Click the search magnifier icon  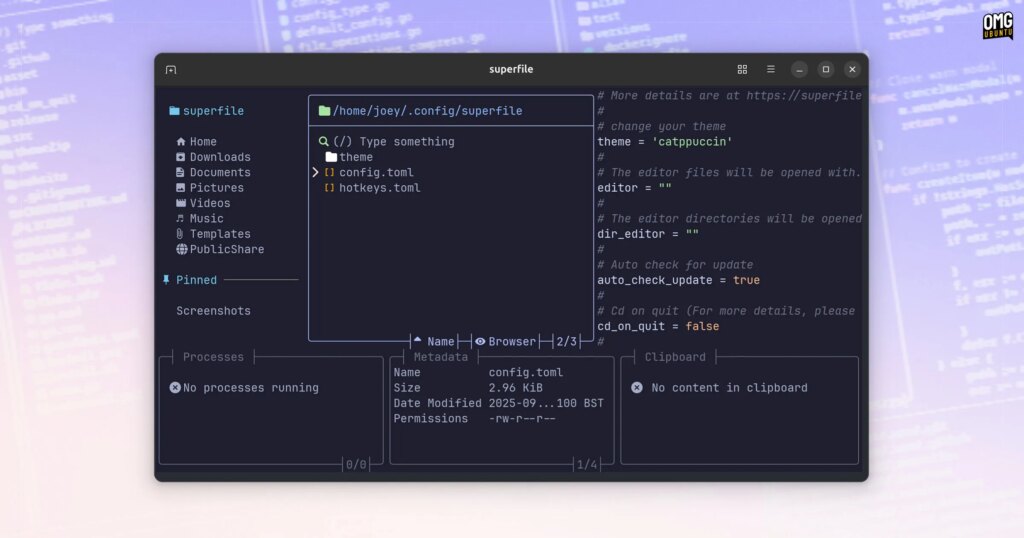(x=323, y=142)
